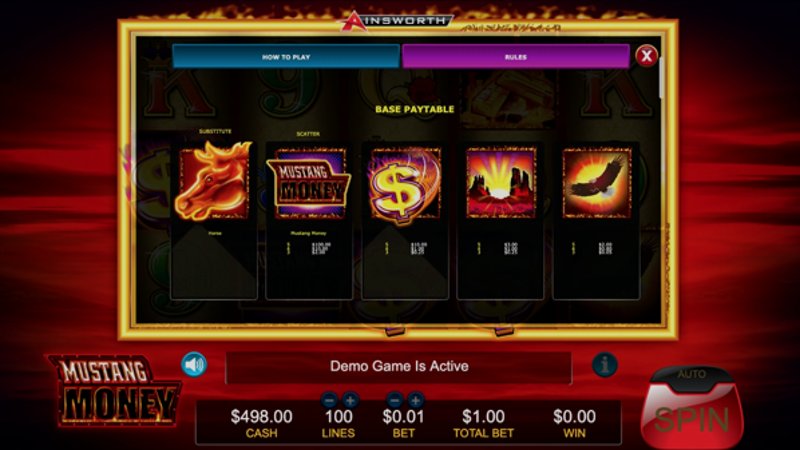Increase bet with the plus button
Viewport: 800px width, 450px height.
tap(415, 400)
